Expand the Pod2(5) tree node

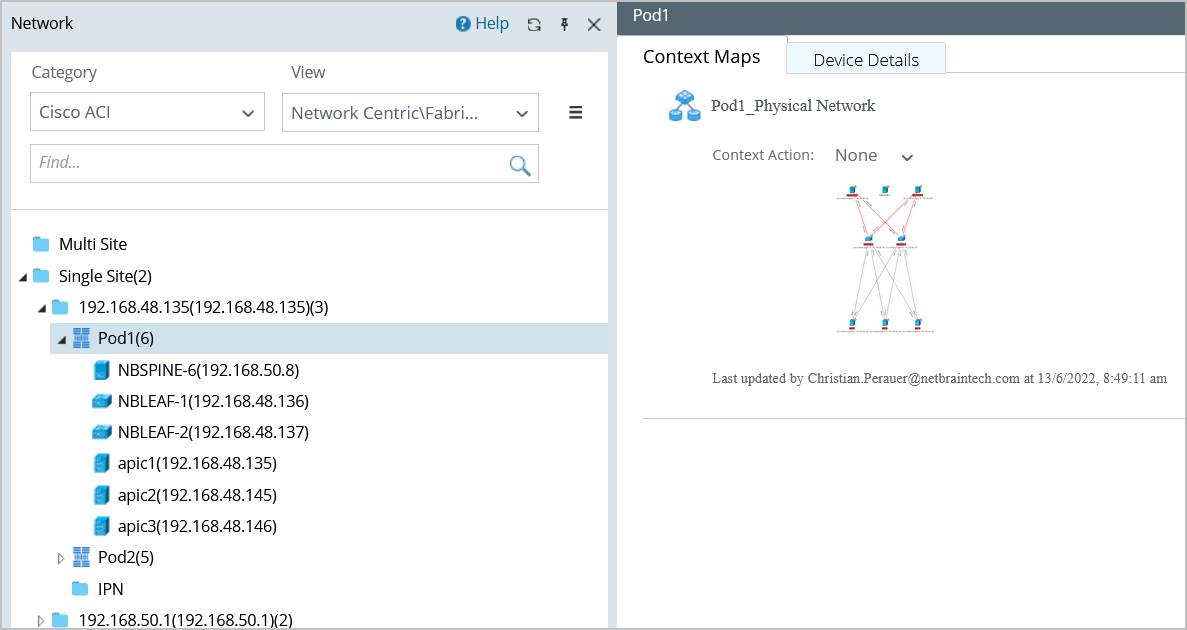click(x=61, y=558)
